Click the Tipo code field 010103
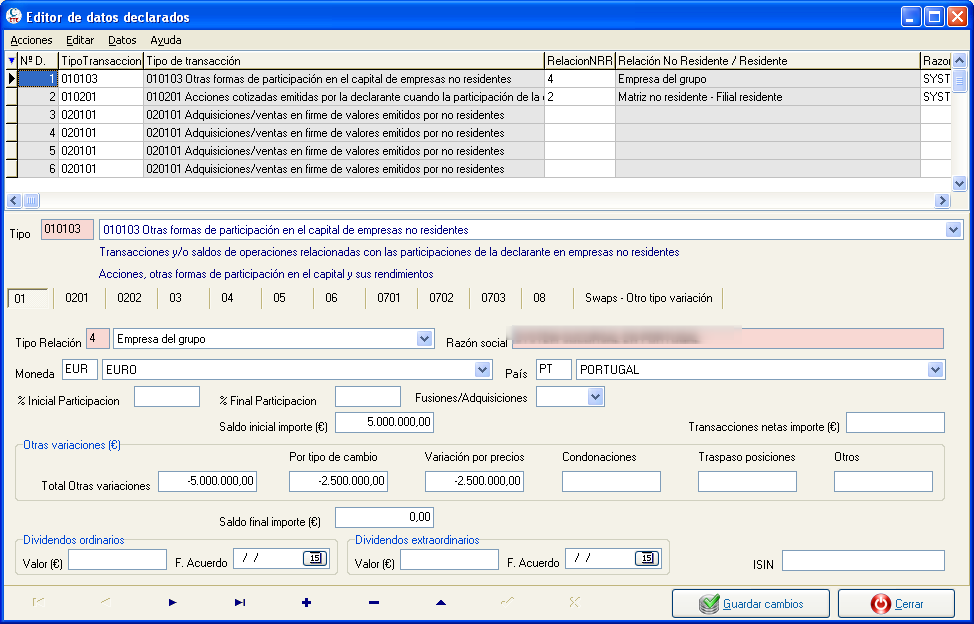The image size is (974, 624). (68, 229)
